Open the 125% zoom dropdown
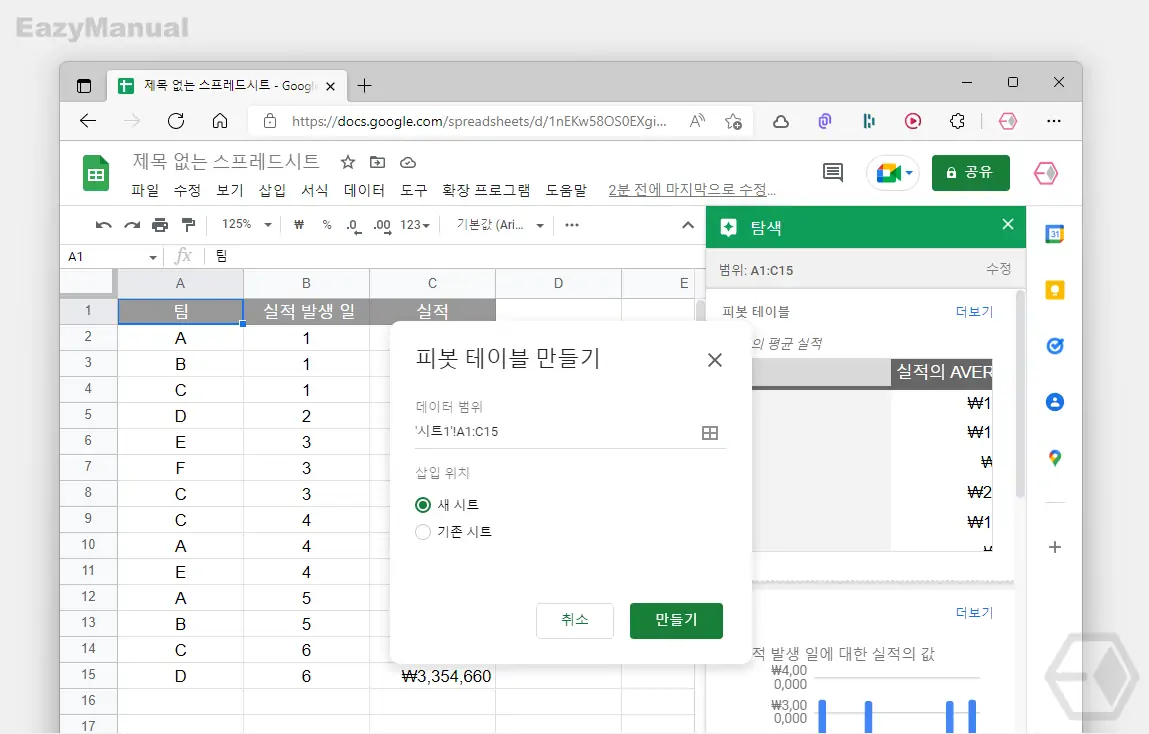The height and width of the screenshot is (734, 1149). pos(247,224)
